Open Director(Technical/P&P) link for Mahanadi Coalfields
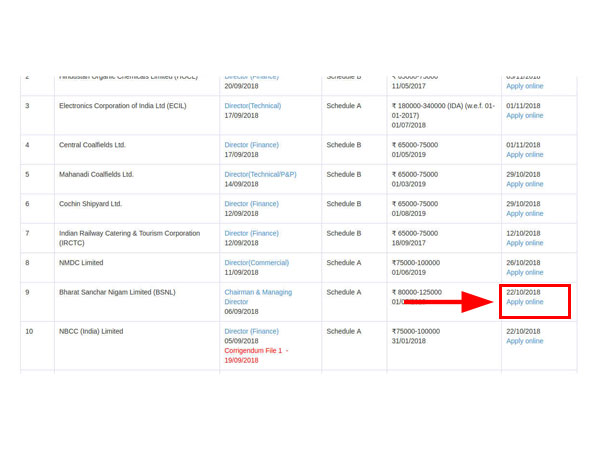 click(260, 174)
